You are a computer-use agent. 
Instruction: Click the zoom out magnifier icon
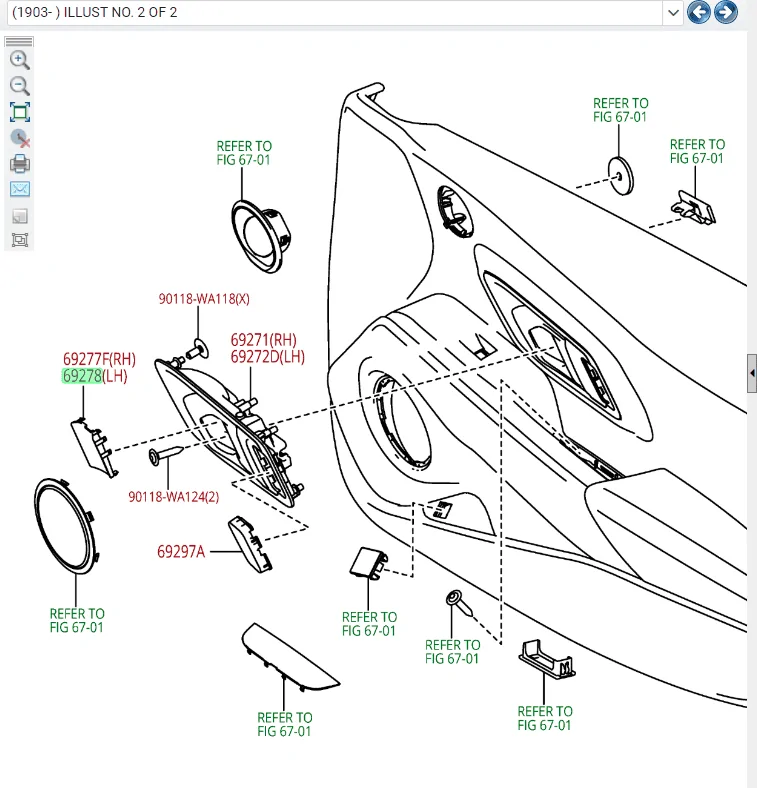tap(20, 86)
